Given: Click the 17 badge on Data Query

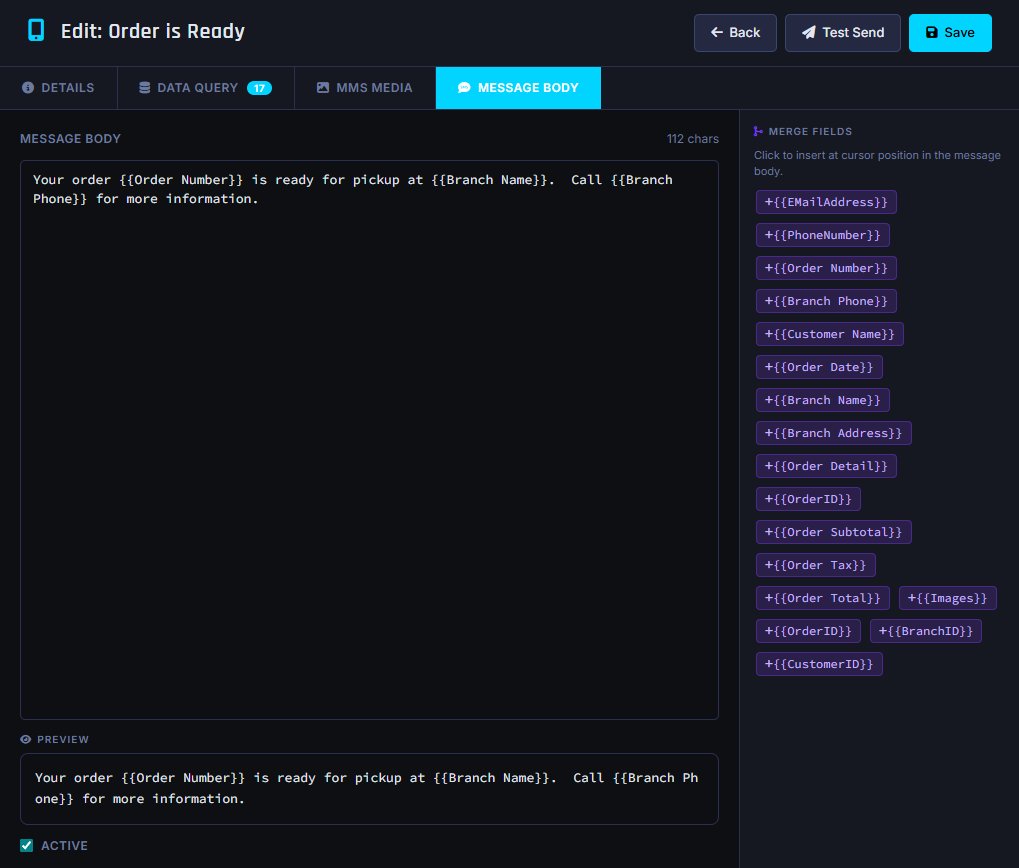Looking at the screenshot, I should pos(259,88).
